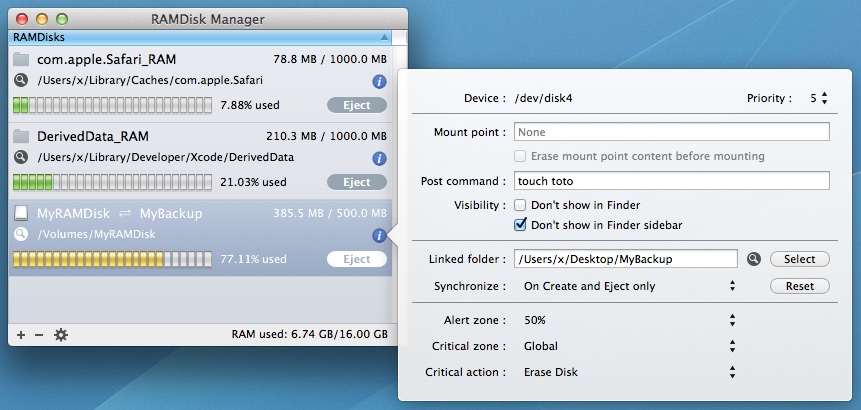Toggle Don't show in Finder

pos(519,205)
